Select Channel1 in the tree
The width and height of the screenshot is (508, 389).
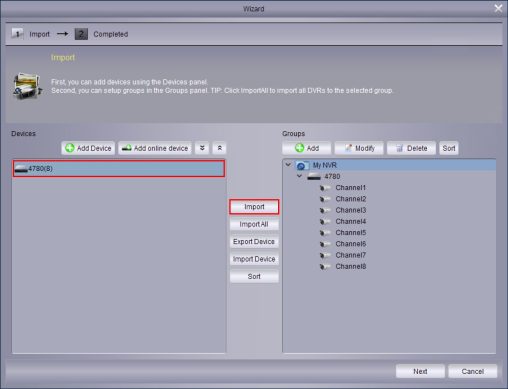(x=351, y=188)
